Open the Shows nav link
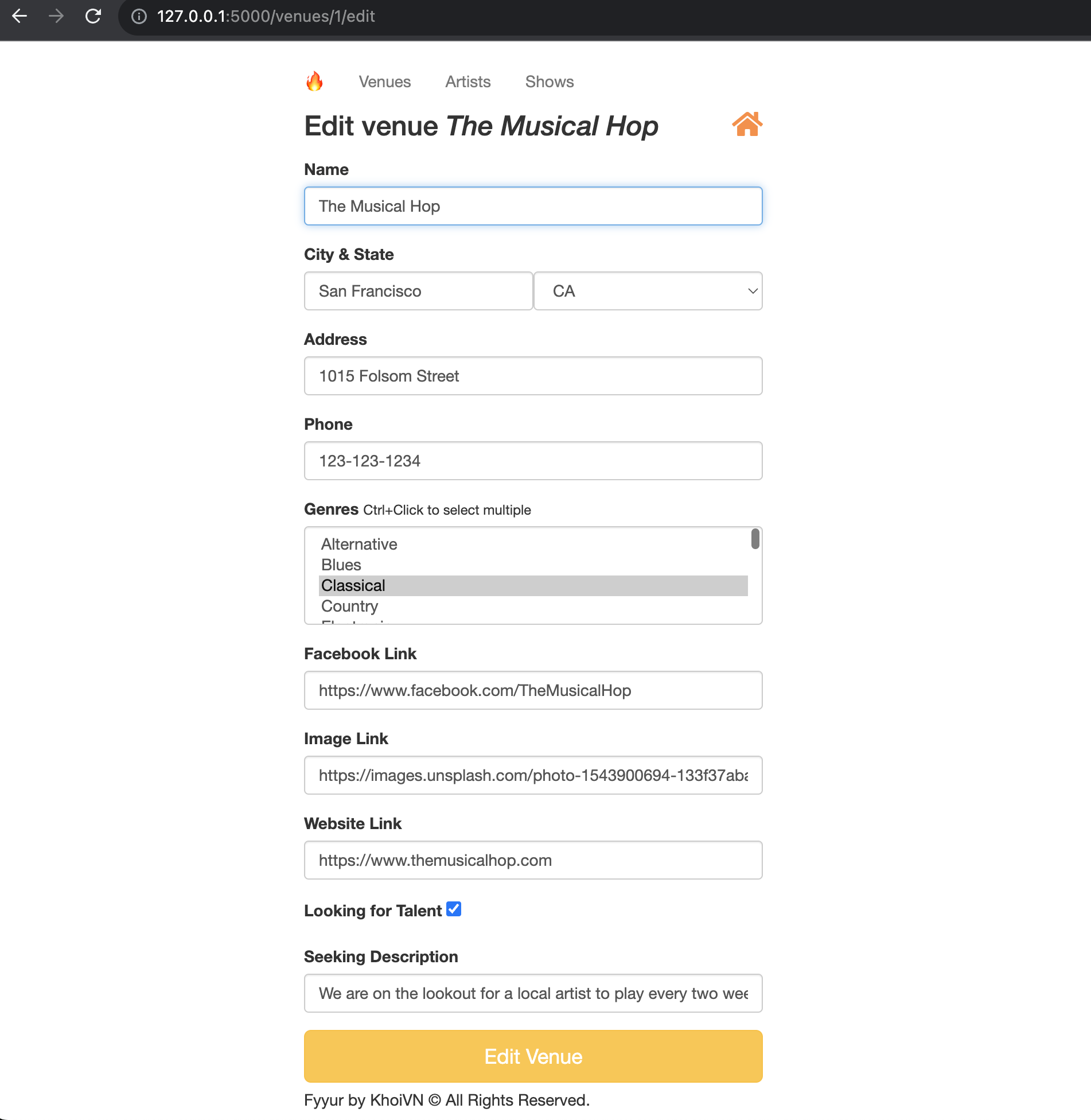Image resolution: width=1091 pixels, height=1120 pixels. [550, 81]
